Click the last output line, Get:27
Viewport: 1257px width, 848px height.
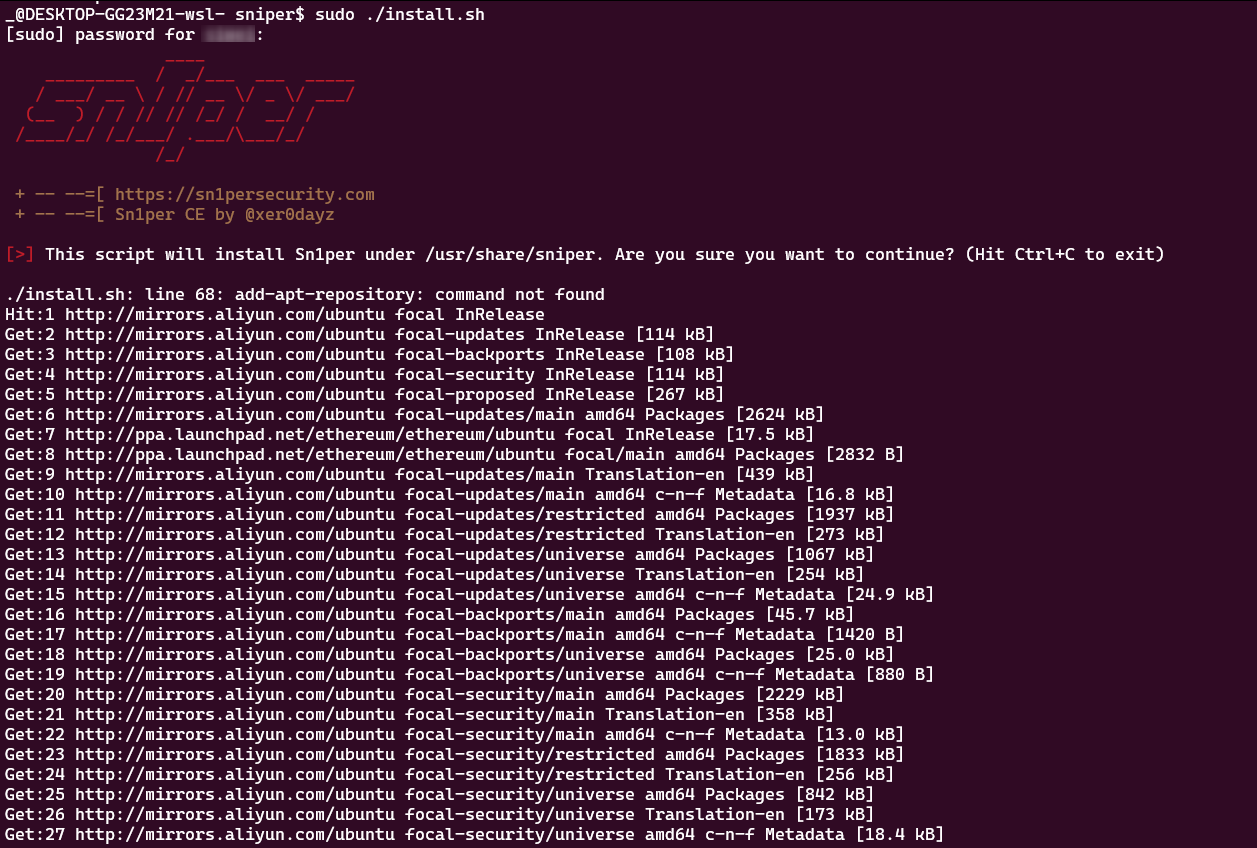point(474,834)
